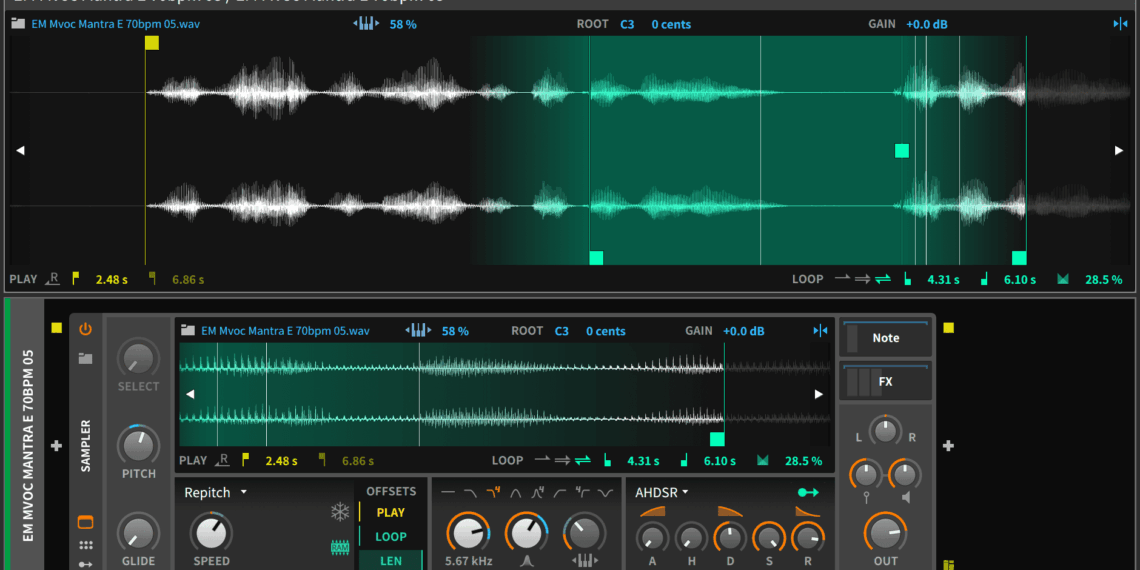
Task: Click the green envelope routing icon beside AHDSR
Action: coord(808,493)
